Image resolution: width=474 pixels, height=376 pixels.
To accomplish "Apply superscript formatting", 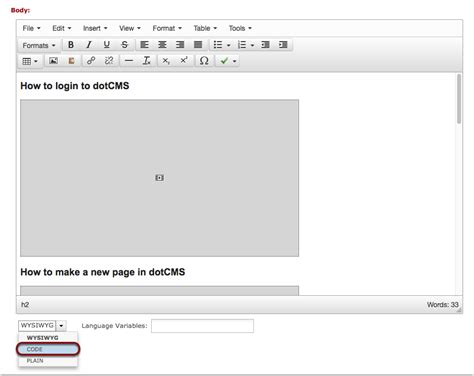I will click(184, 61).
